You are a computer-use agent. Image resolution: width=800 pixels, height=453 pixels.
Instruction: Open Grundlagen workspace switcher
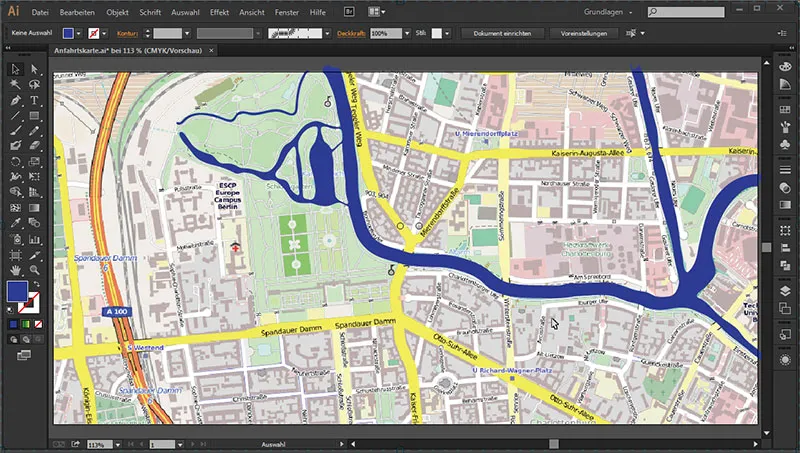pyautogui.click(x=608, y=12)
